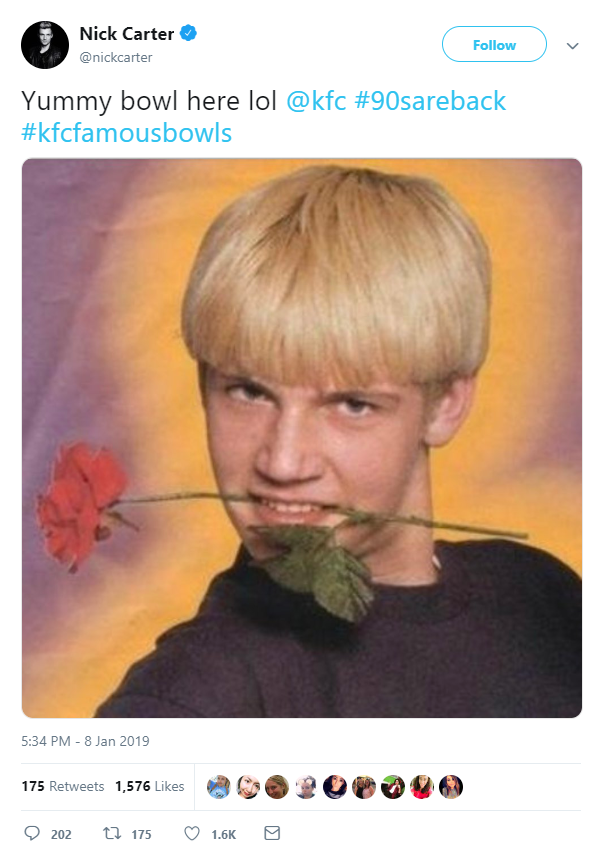
Task: Enlarge the rose portrait photo
Action: 302,438
